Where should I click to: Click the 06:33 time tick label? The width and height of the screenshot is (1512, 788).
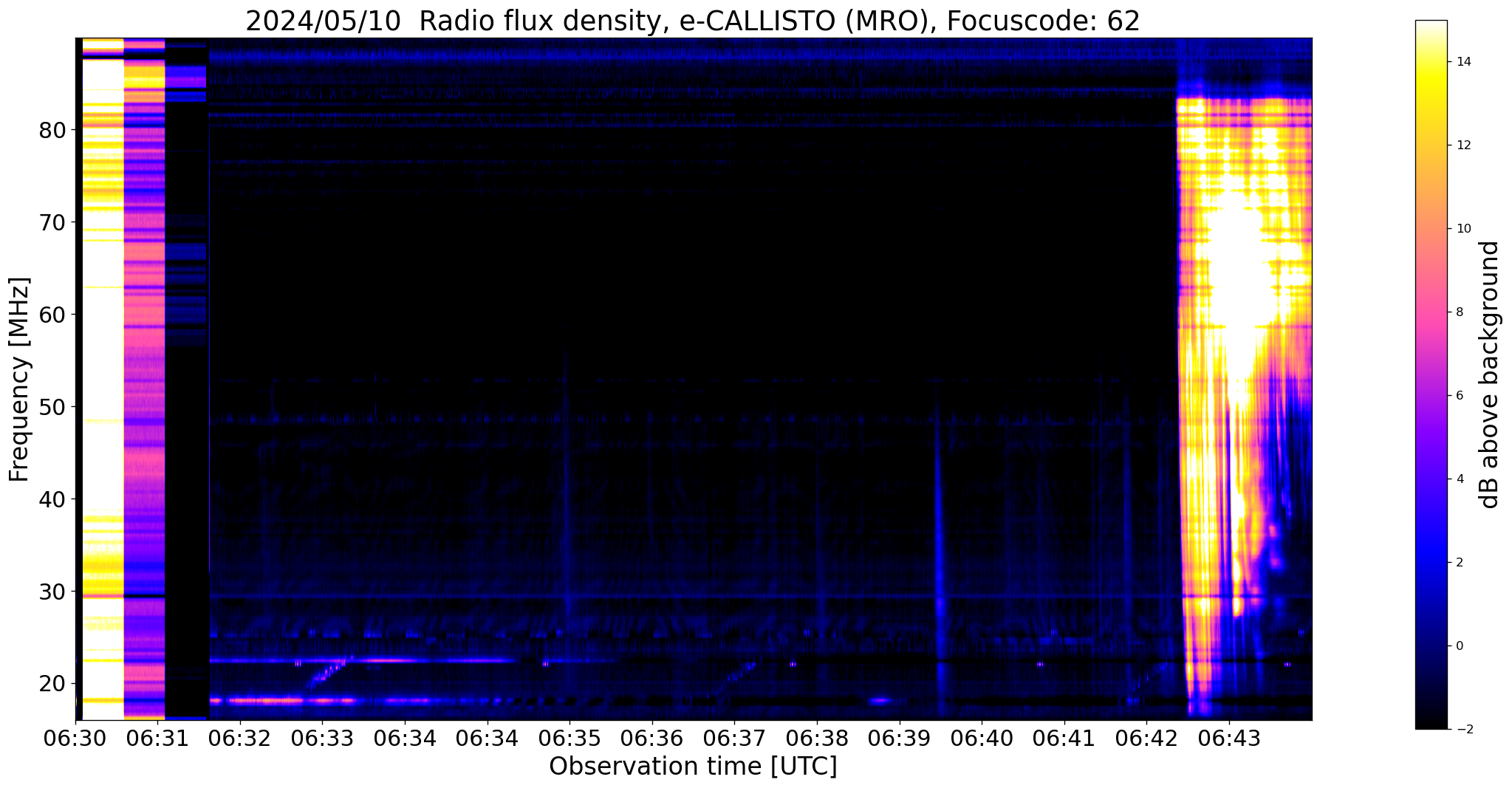(323, 739)
